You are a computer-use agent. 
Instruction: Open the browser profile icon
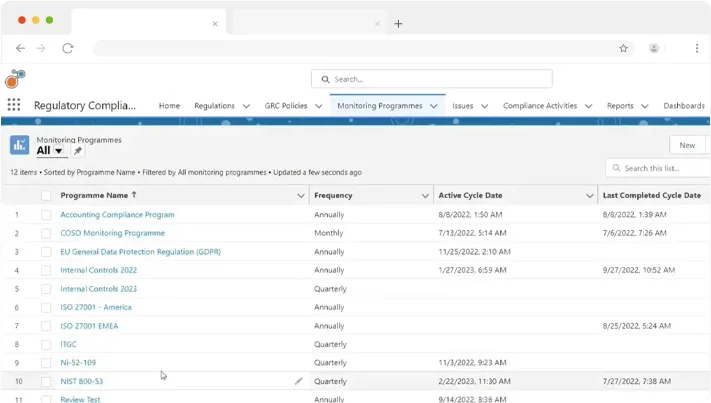pos(654,48)
